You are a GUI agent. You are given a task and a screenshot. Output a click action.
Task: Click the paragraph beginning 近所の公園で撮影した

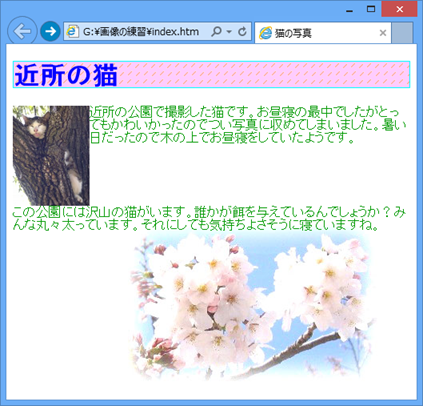click(x=248, y=125)
